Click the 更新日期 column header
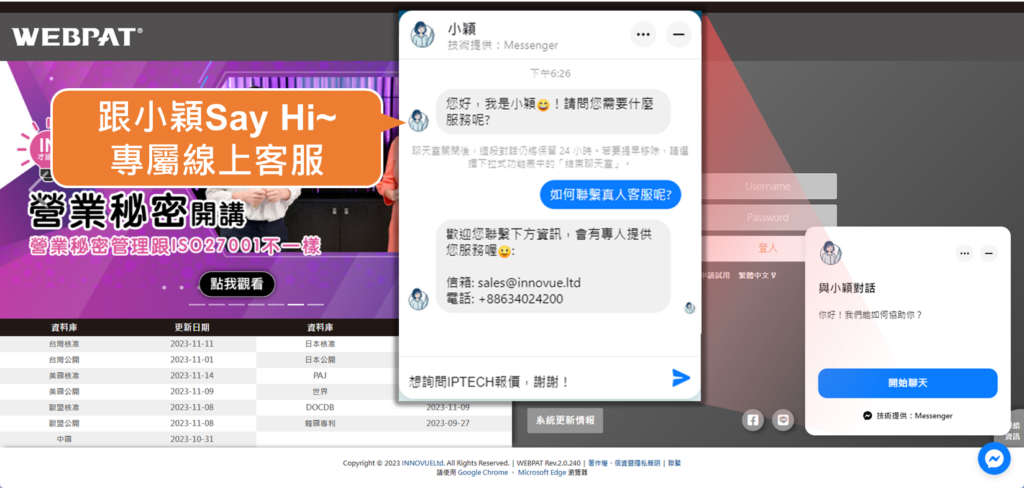This screenshot has width=1024, height=488. pos(192,327)
